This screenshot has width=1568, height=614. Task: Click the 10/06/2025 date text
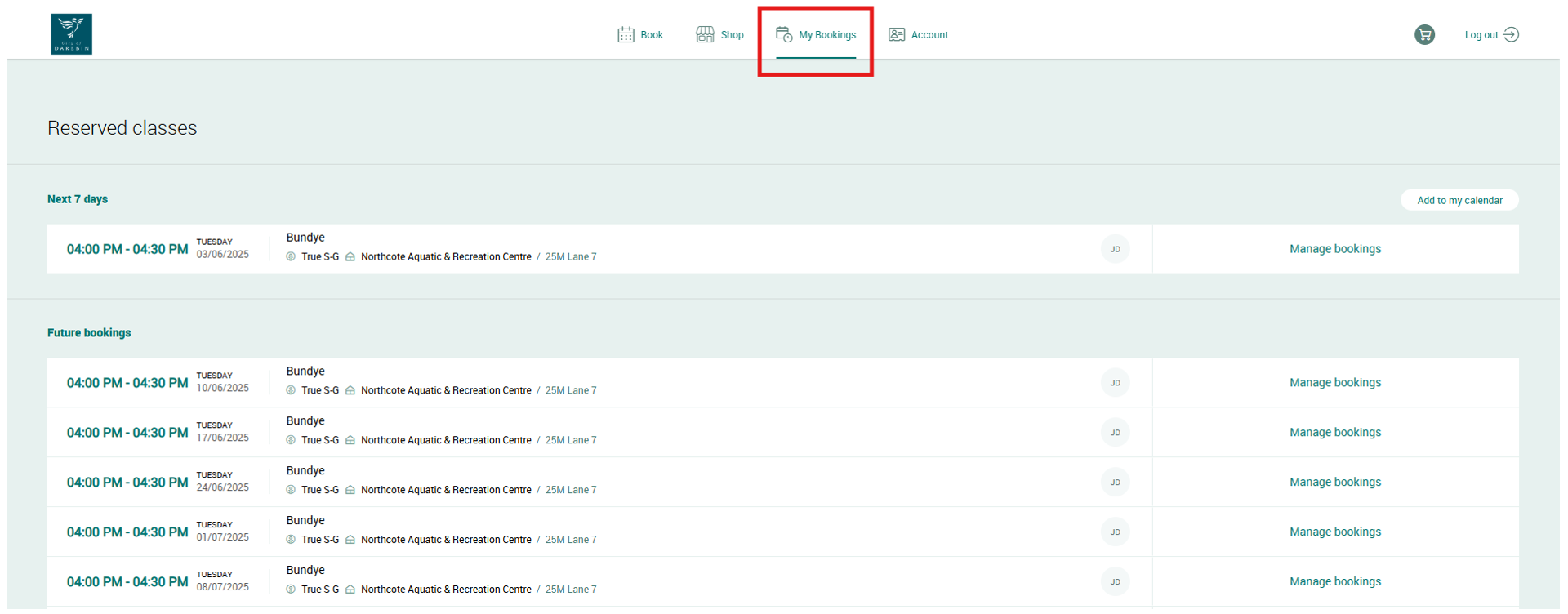tap(222, 389)
